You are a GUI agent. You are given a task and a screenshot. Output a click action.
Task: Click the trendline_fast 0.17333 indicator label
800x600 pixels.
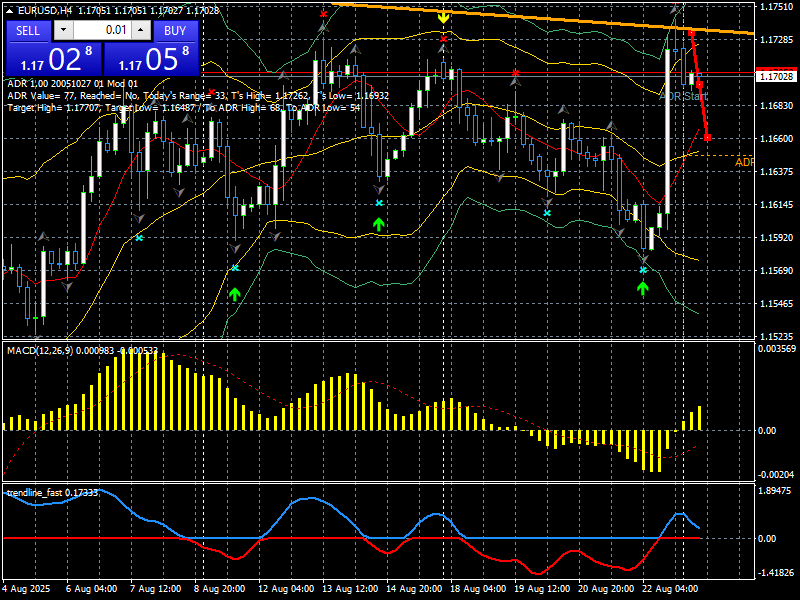52,493
